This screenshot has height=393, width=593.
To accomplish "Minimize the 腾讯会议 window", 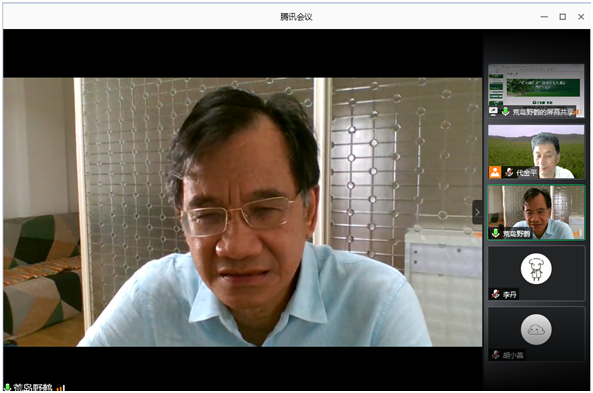I will tap(544, 17).
